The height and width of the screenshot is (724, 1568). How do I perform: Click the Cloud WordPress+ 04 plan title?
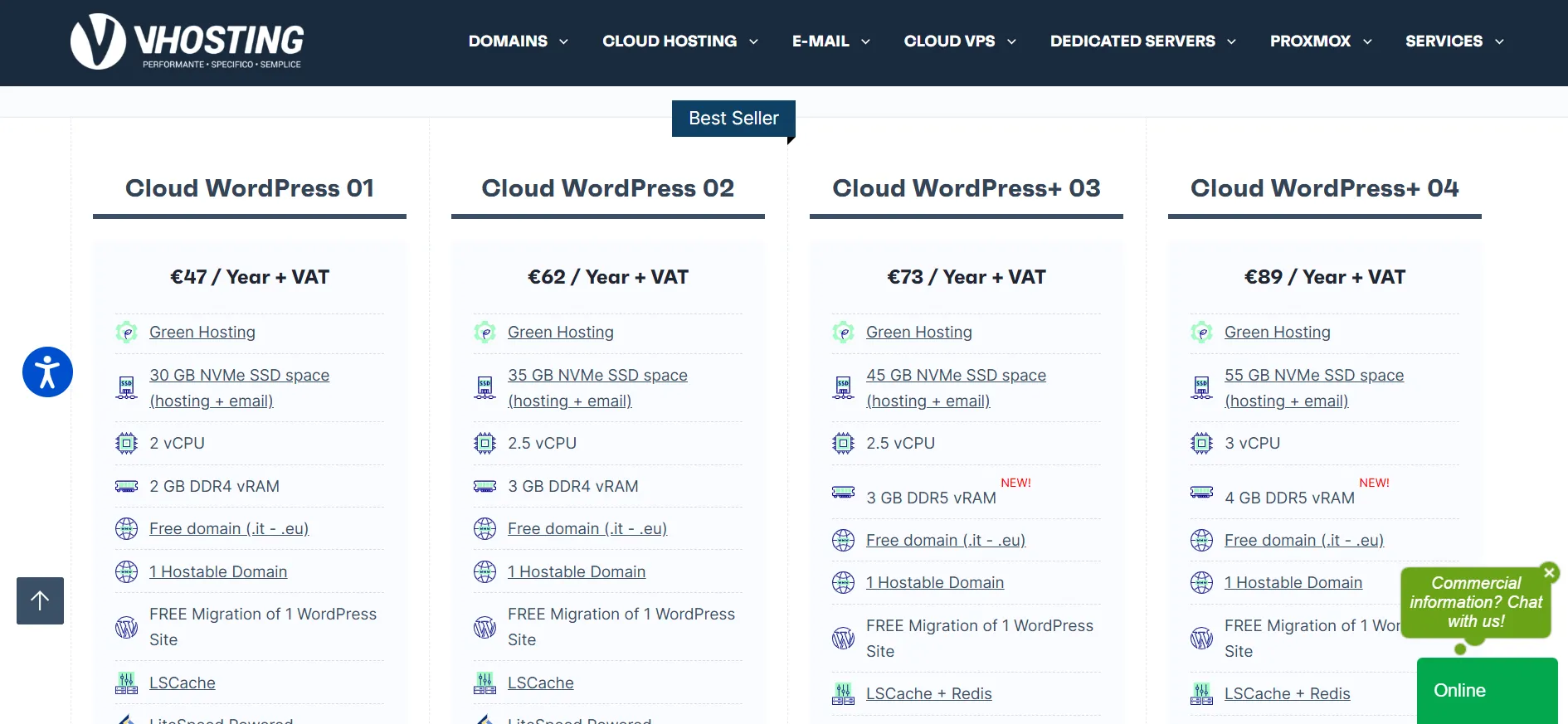coord(1325,188)
